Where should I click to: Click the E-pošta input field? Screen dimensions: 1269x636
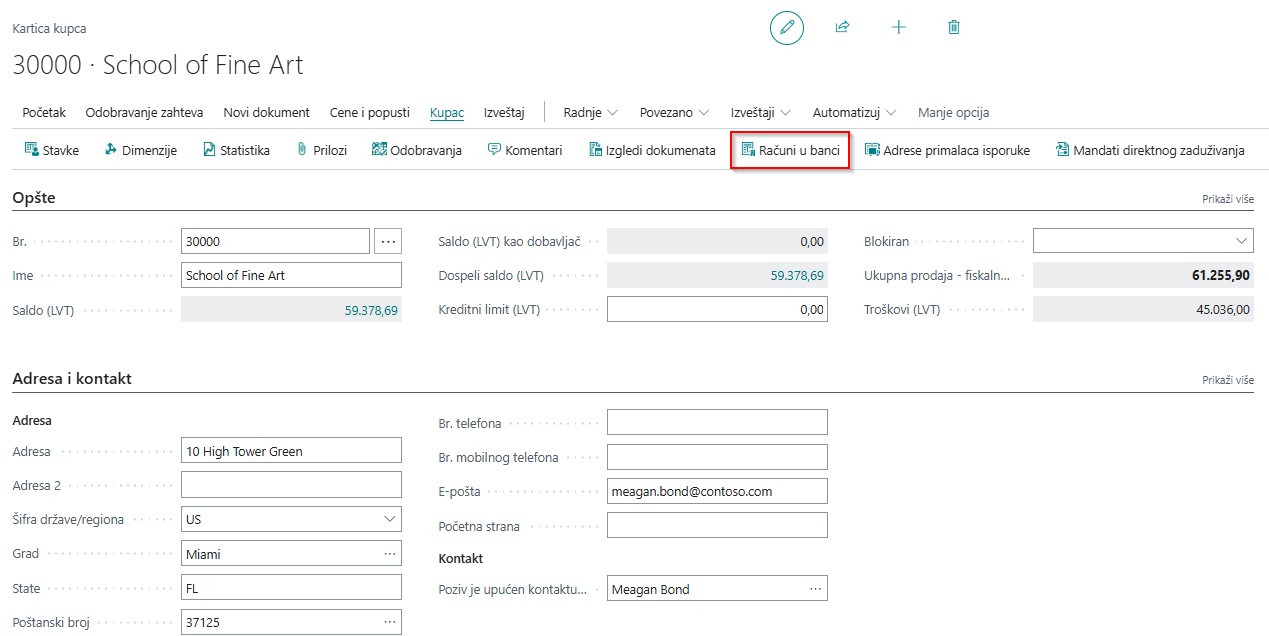pos(716,491)
